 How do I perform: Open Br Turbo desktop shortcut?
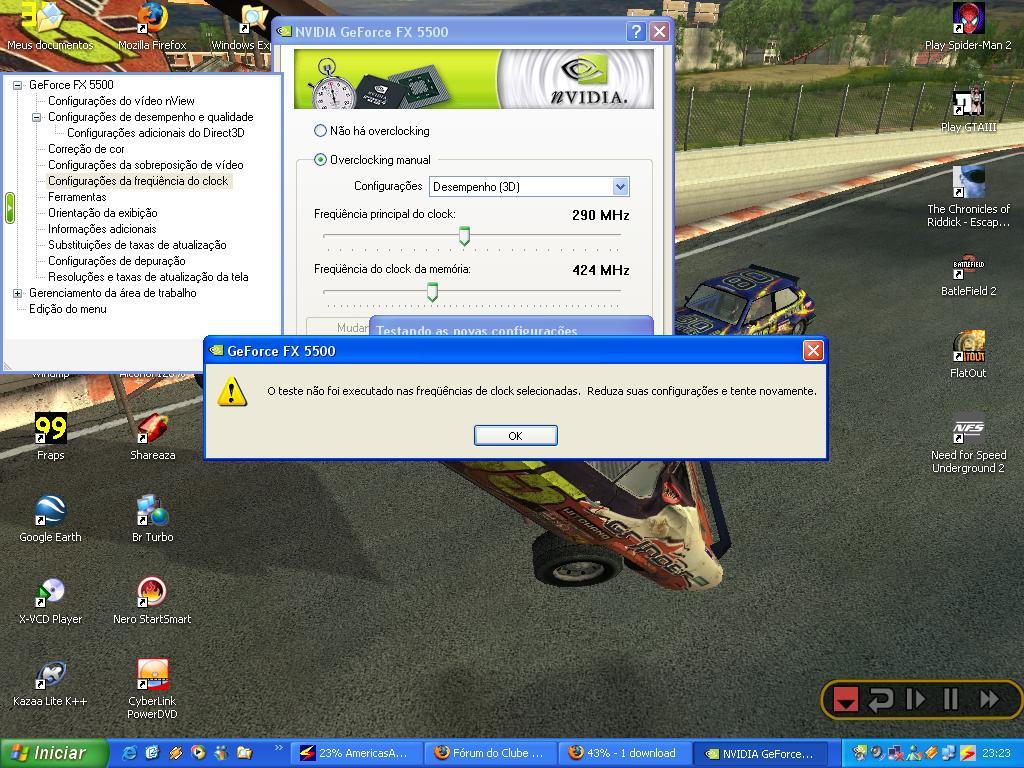(152, 519)
